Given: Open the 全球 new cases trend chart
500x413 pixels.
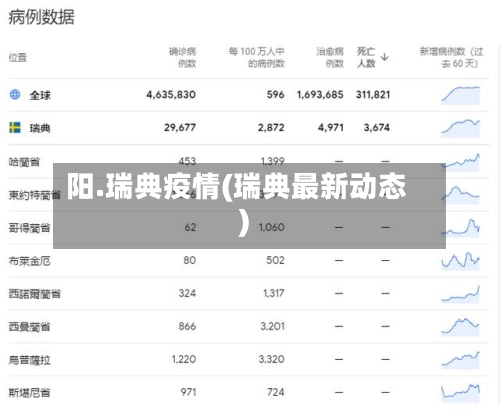Looking at the screenshot, I should (461, 95).
